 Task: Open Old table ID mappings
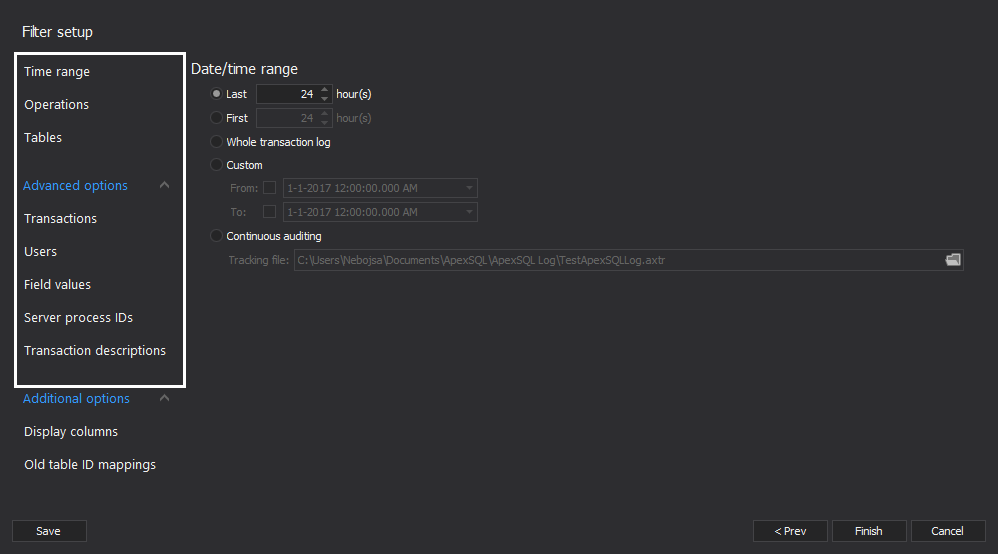[x=90, y=465]
